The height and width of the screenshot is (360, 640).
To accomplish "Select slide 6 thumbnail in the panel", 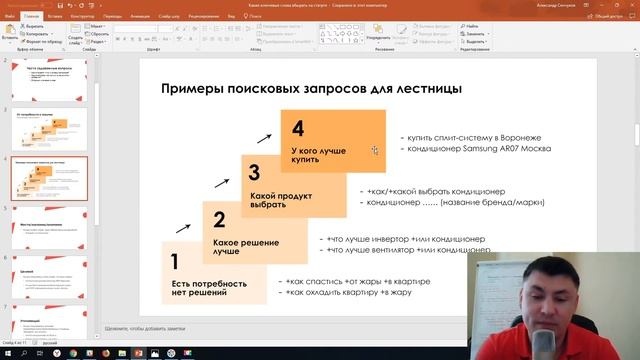I will click(x=49, y=277).
